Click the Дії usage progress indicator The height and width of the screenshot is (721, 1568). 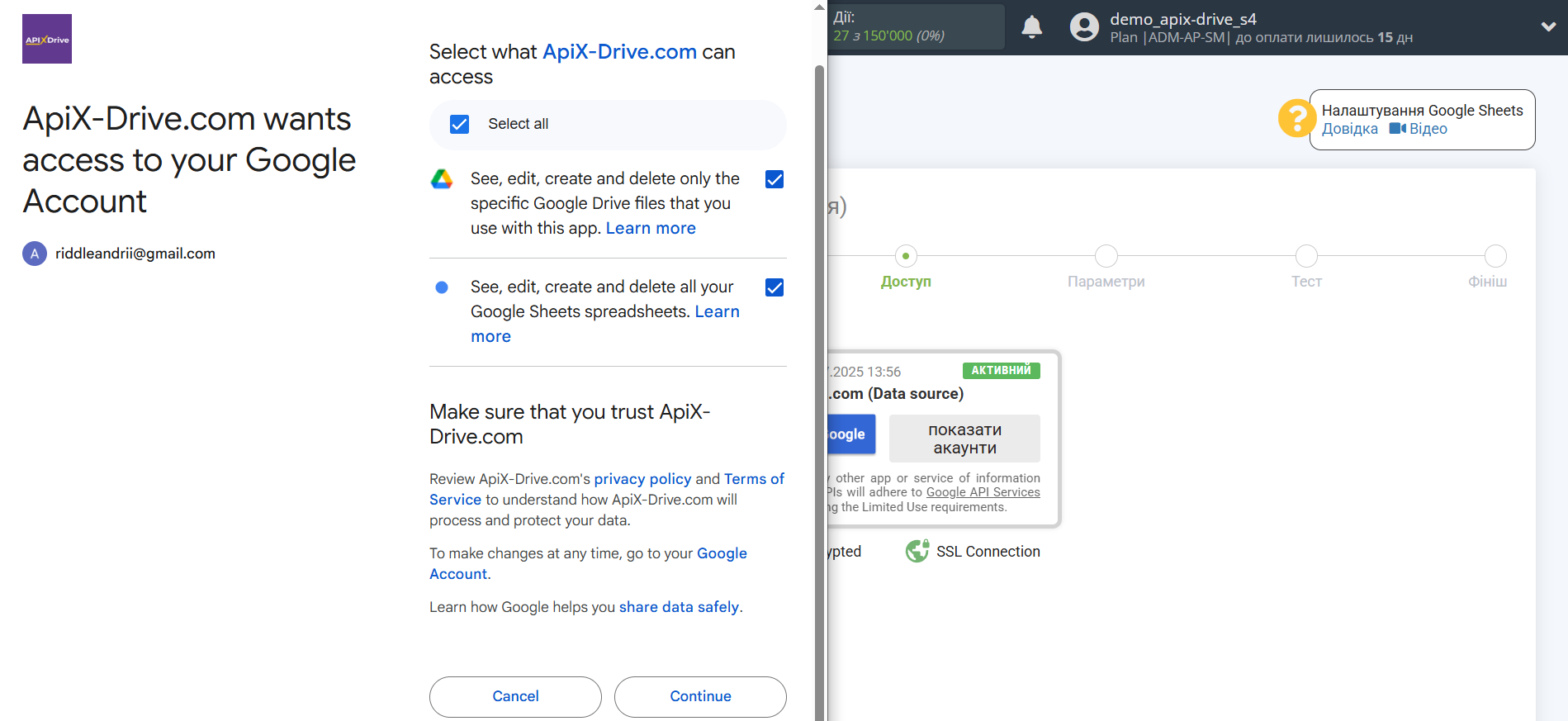point(917,27)
